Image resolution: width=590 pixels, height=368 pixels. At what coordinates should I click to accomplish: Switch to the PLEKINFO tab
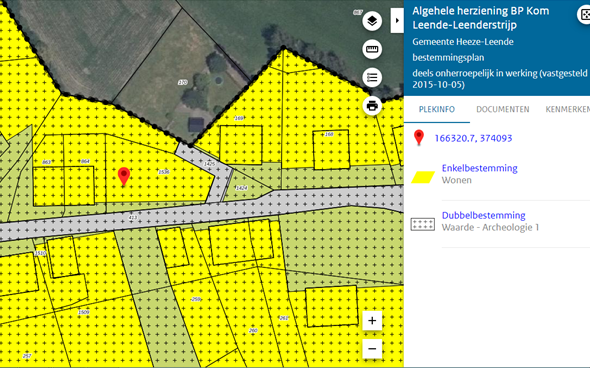point(436,109)
